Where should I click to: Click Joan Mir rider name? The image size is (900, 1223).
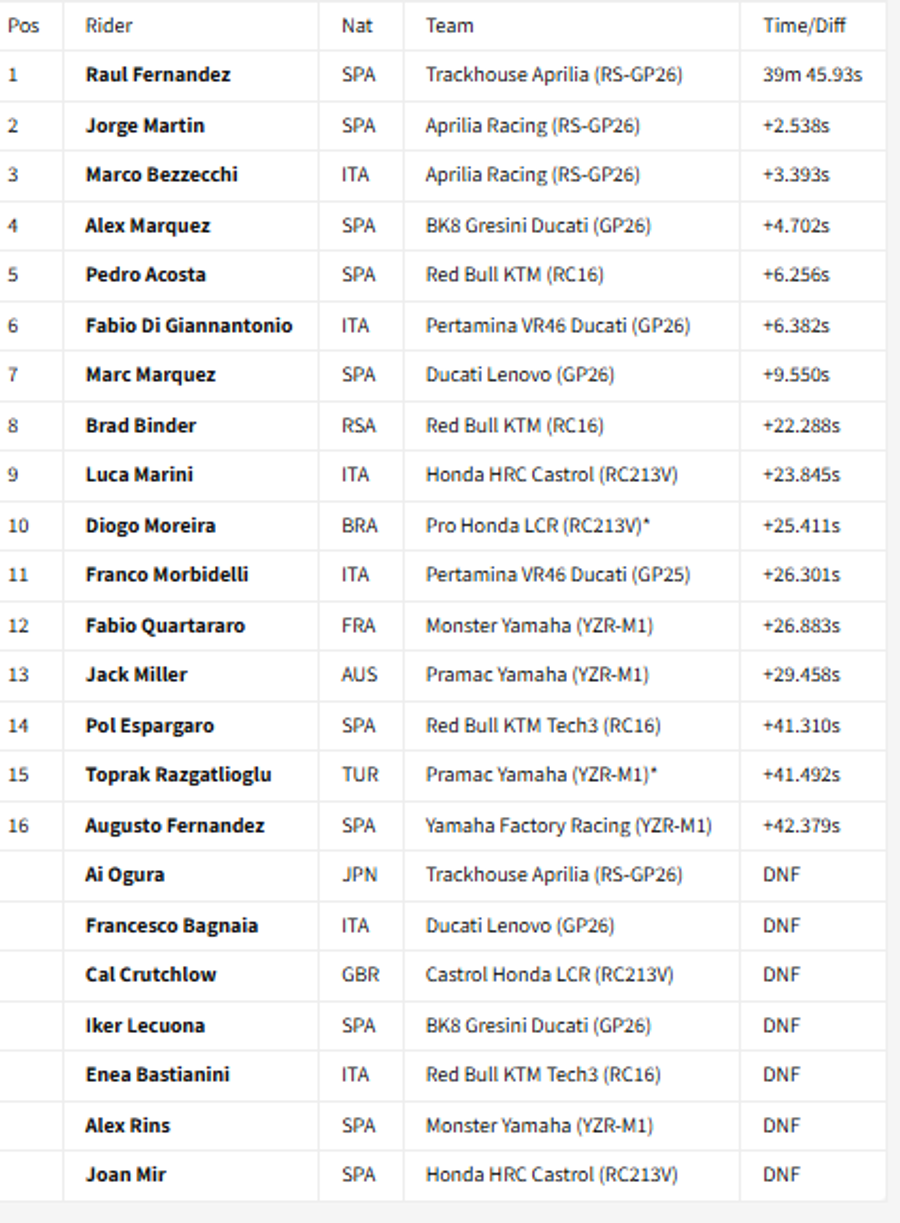(x=126, y=1175)
